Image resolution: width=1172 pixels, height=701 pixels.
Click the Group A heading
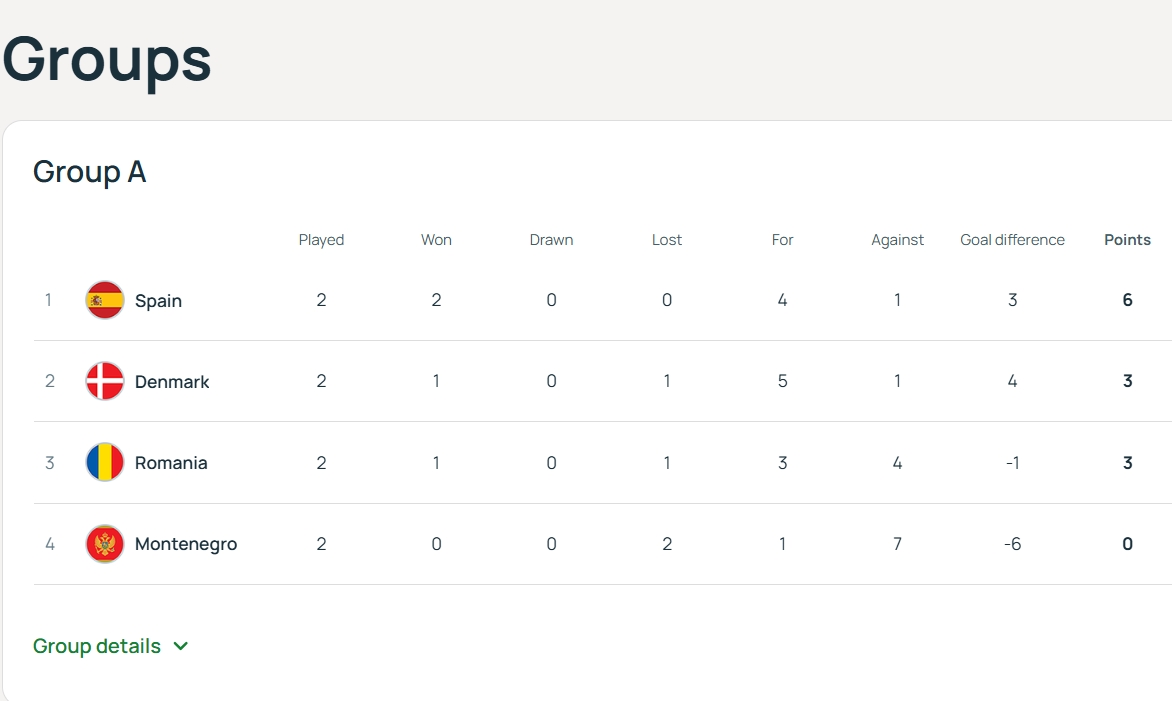90,172
